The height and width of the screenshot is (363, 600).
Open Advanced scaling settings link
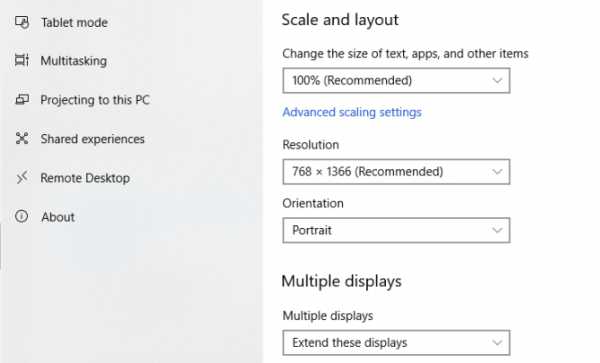pyautogui.click(x=352, y=112)
